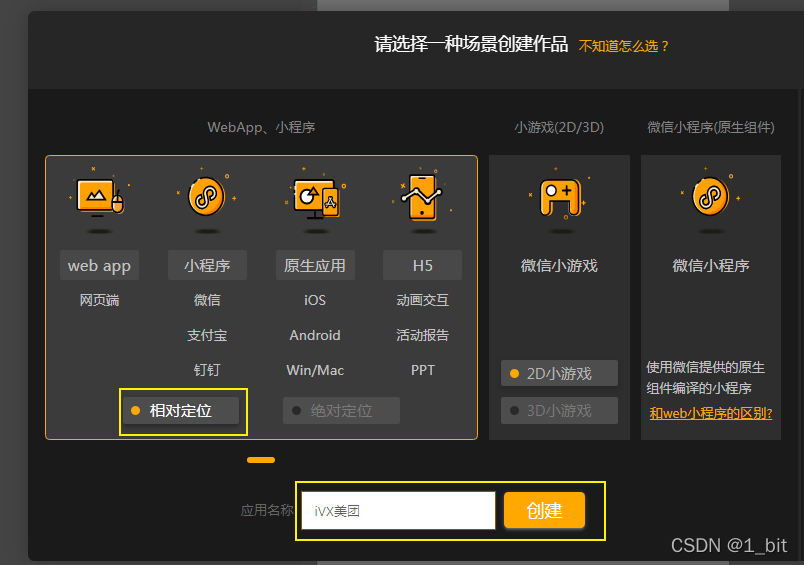
Task: Click the 微信小游戏 gamepad icon
Action: coord(559,198)
